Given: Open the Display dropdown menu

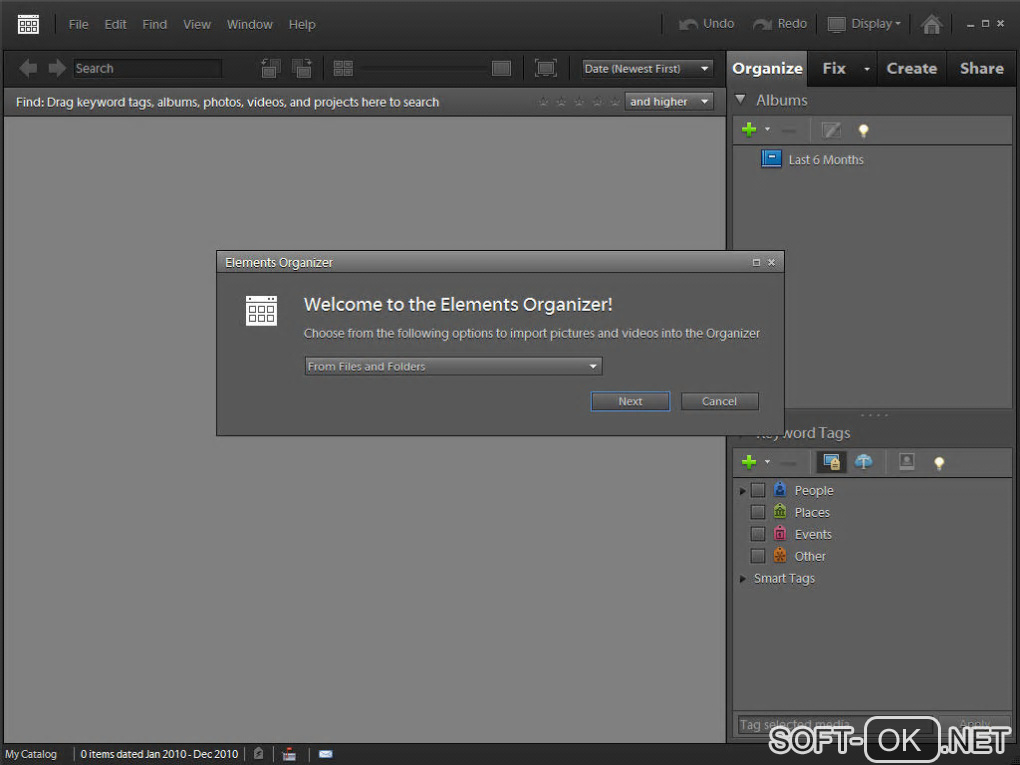Looking at the screenshot, I should tap(865, 24).
